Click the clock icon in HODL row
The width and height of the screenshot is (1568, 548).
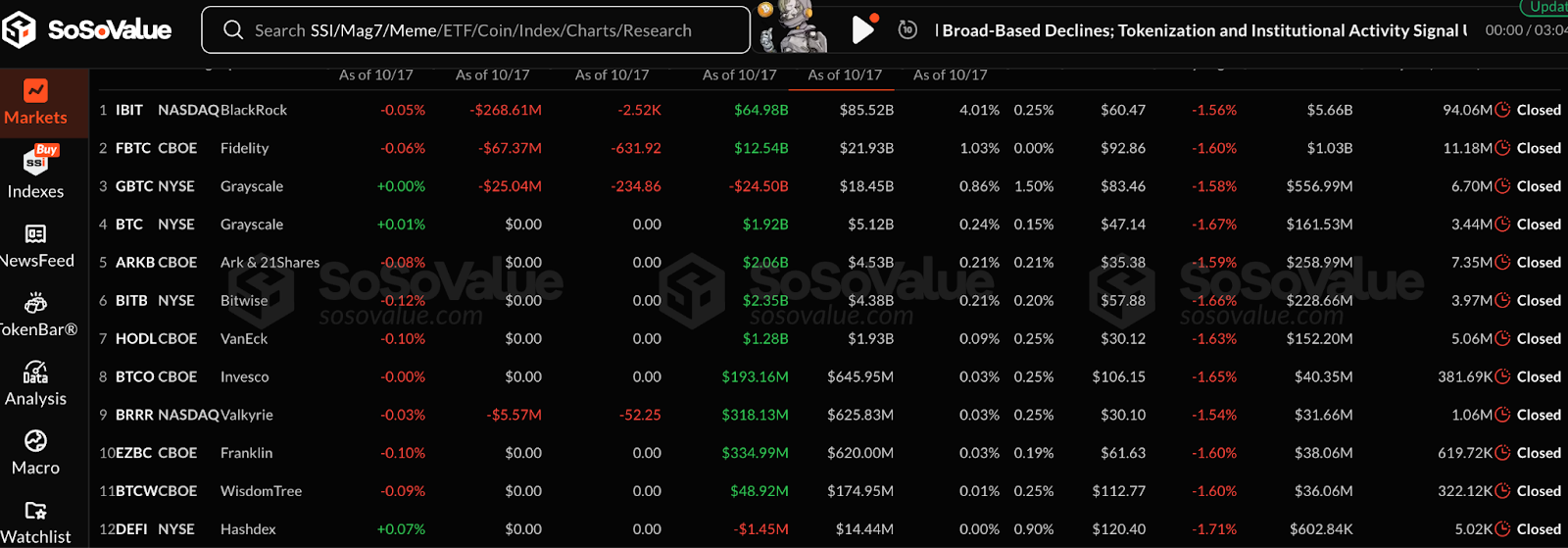tap(1502, 338)
